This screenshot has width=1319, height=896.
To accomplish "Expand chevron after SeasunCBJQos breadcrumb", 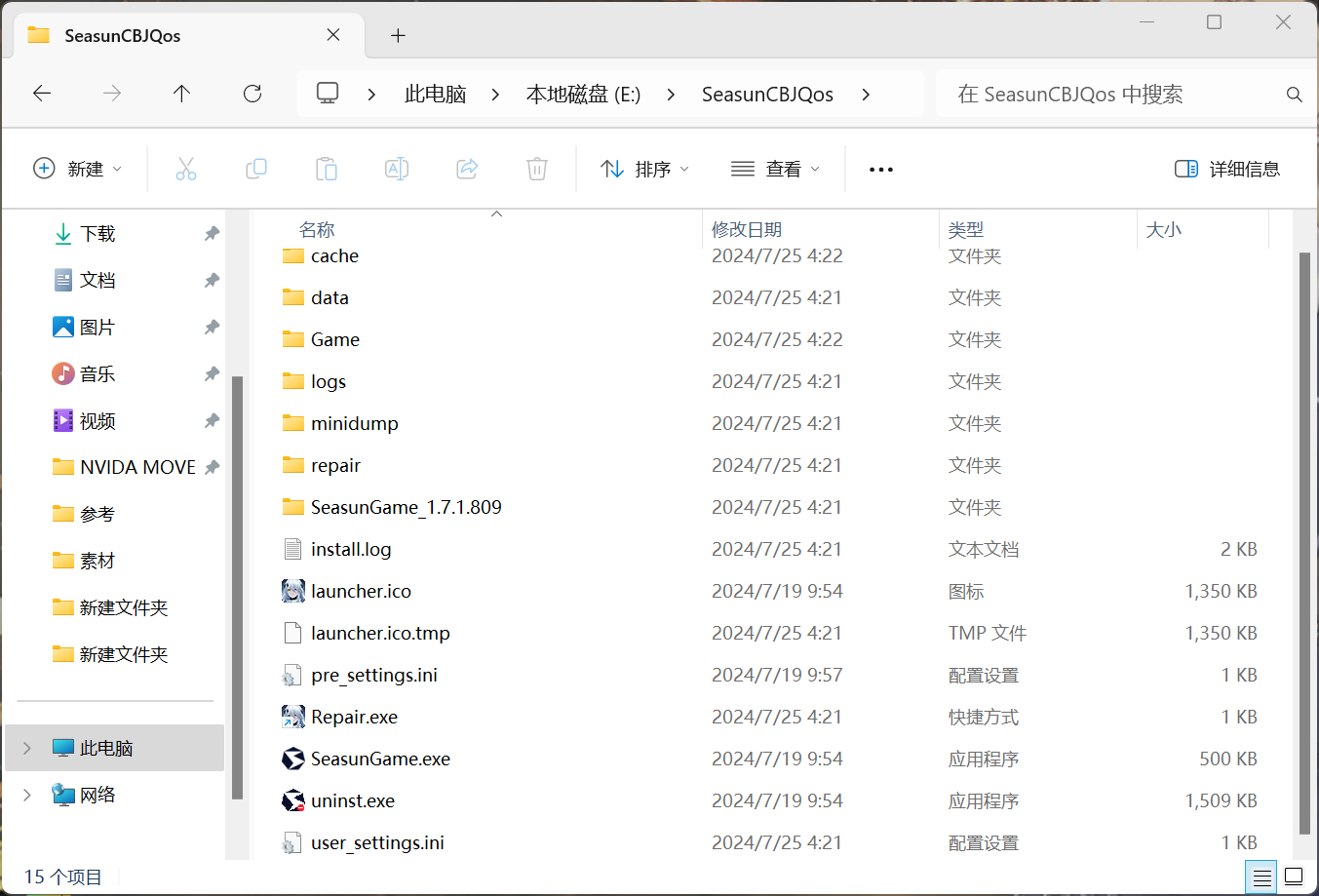I will pyautogui.click(x=866, y=95).
